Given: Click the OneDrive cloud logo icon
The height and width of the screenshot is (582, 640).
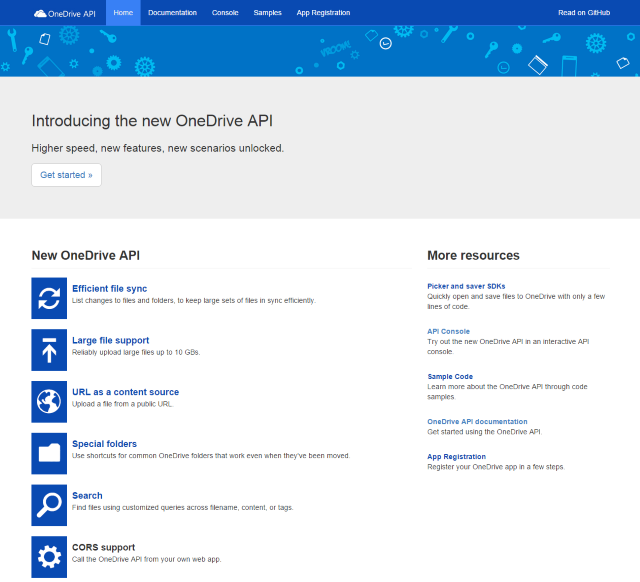Looking at the screenshot, I should [40, 13].
